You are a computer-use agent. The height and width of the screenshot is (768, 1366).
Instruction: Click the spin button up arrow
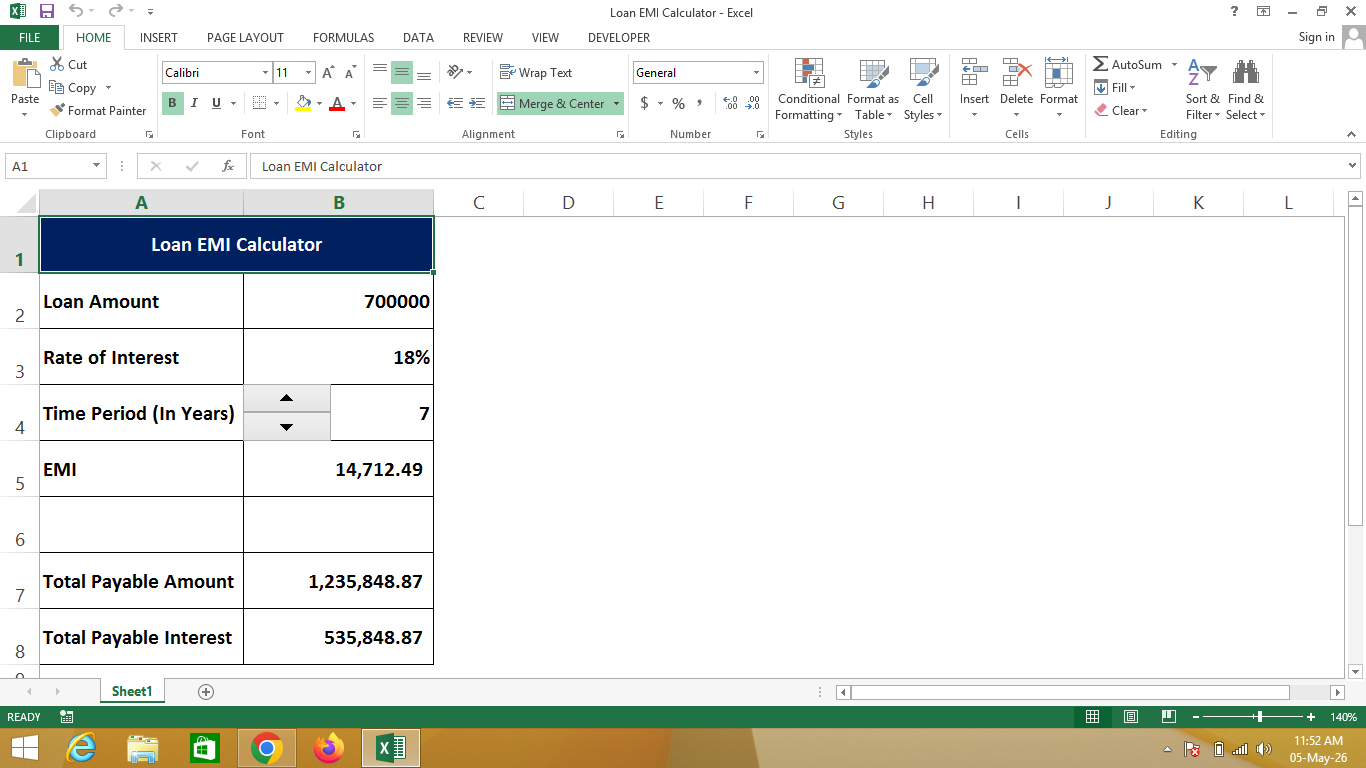pos(287,398)
